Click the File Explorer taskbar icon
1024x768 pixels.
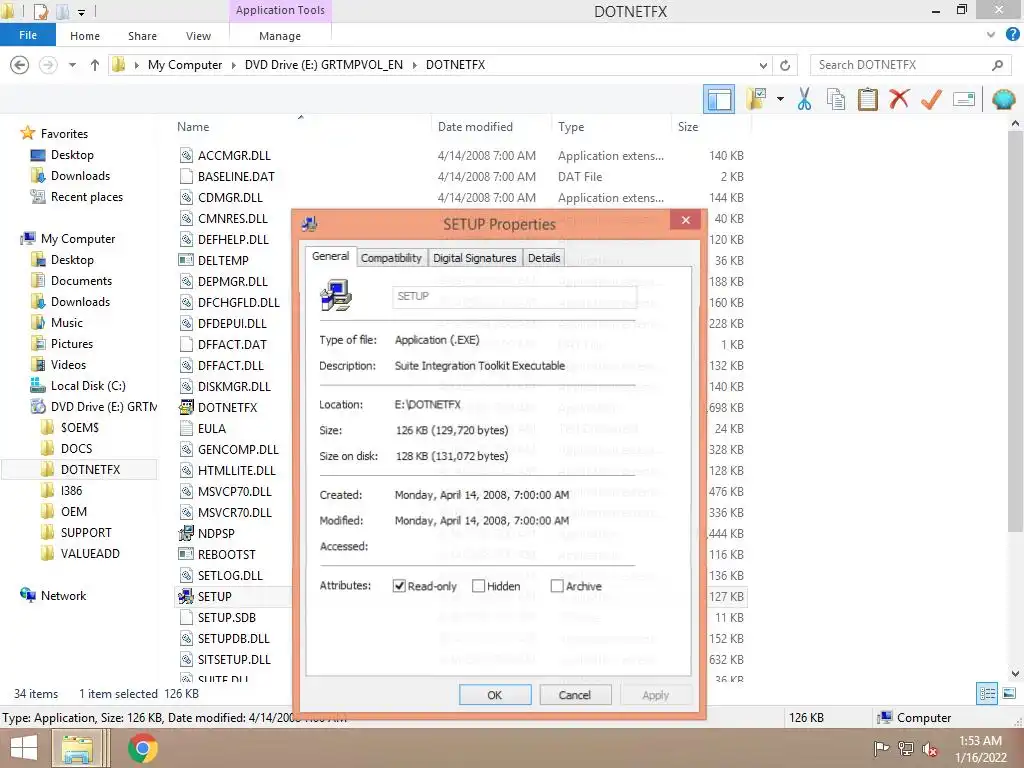tap(78, 748)
